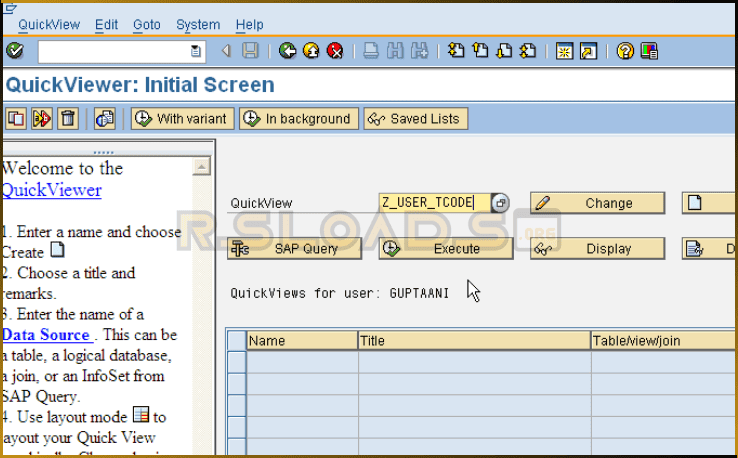The height and width of the screenshot is (458, 738).
Task: Click the In background button
Action: [x=299, y=119]
